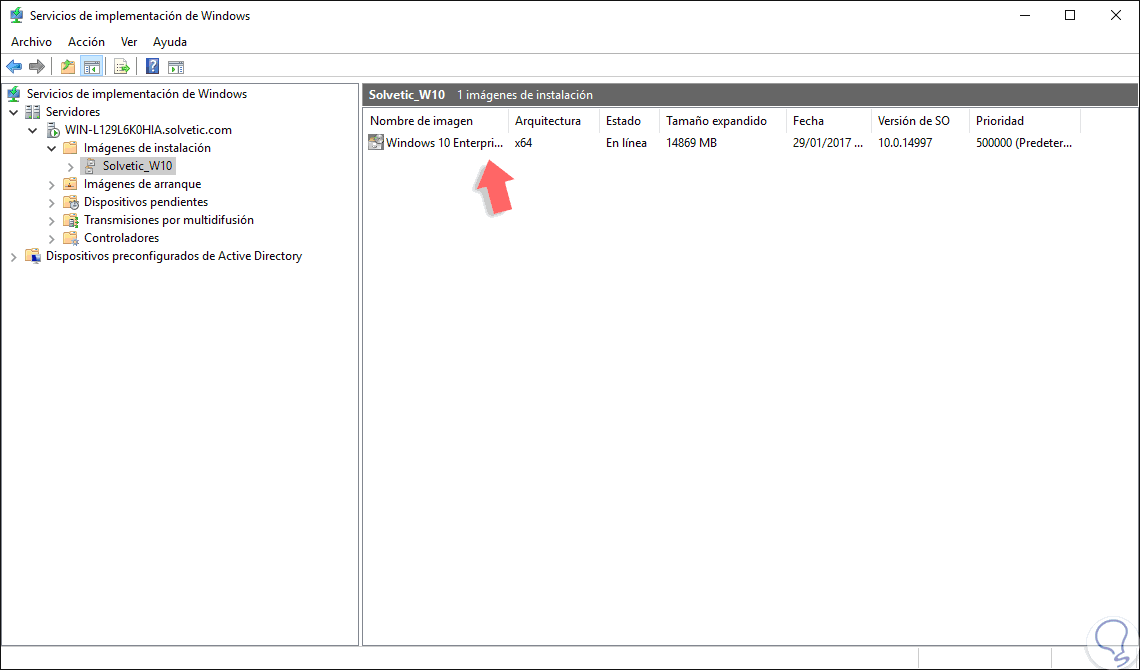Click the Forward arrow in the toolbar
Screen dimensions: 1140x670
[36, 67]
